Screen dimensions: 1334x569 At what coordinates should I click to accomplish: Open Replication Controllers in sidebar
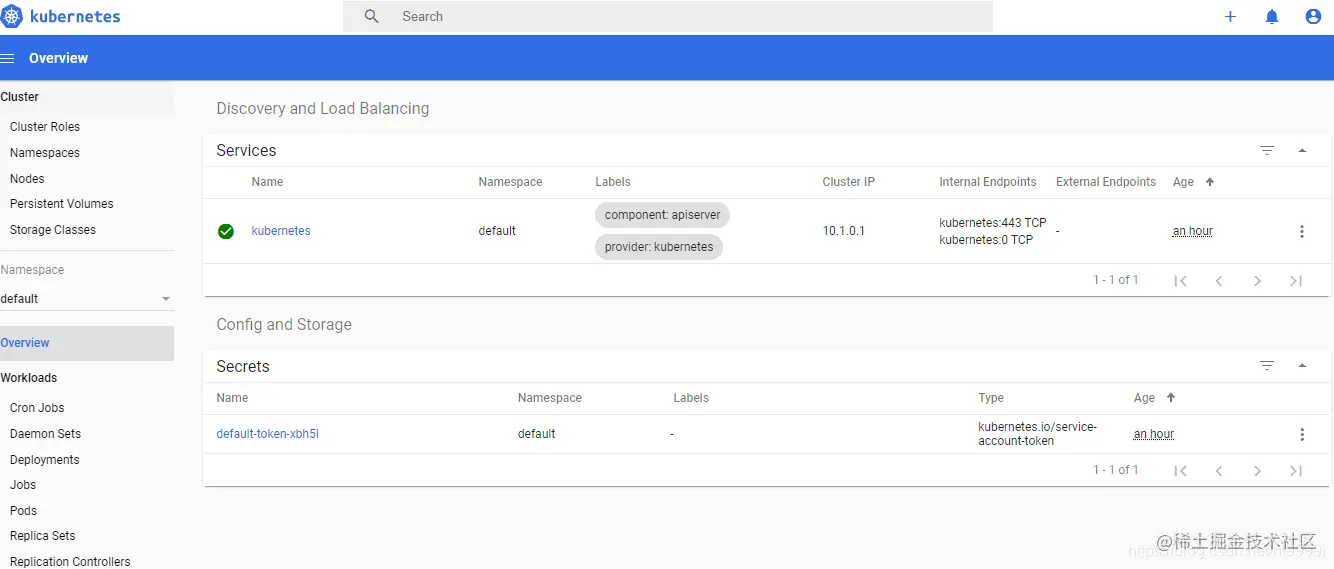pos(70,562)
